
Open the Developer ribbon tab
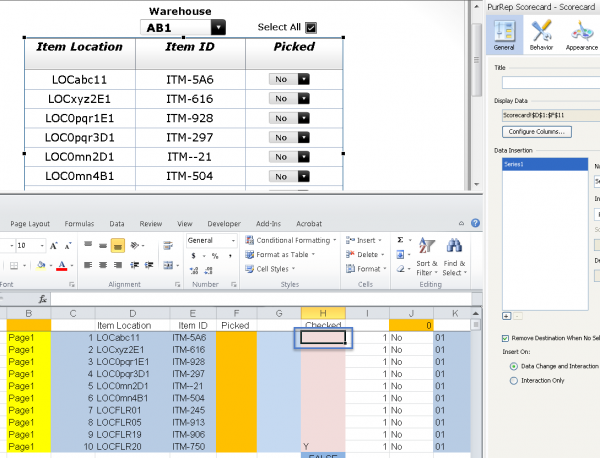224,224
